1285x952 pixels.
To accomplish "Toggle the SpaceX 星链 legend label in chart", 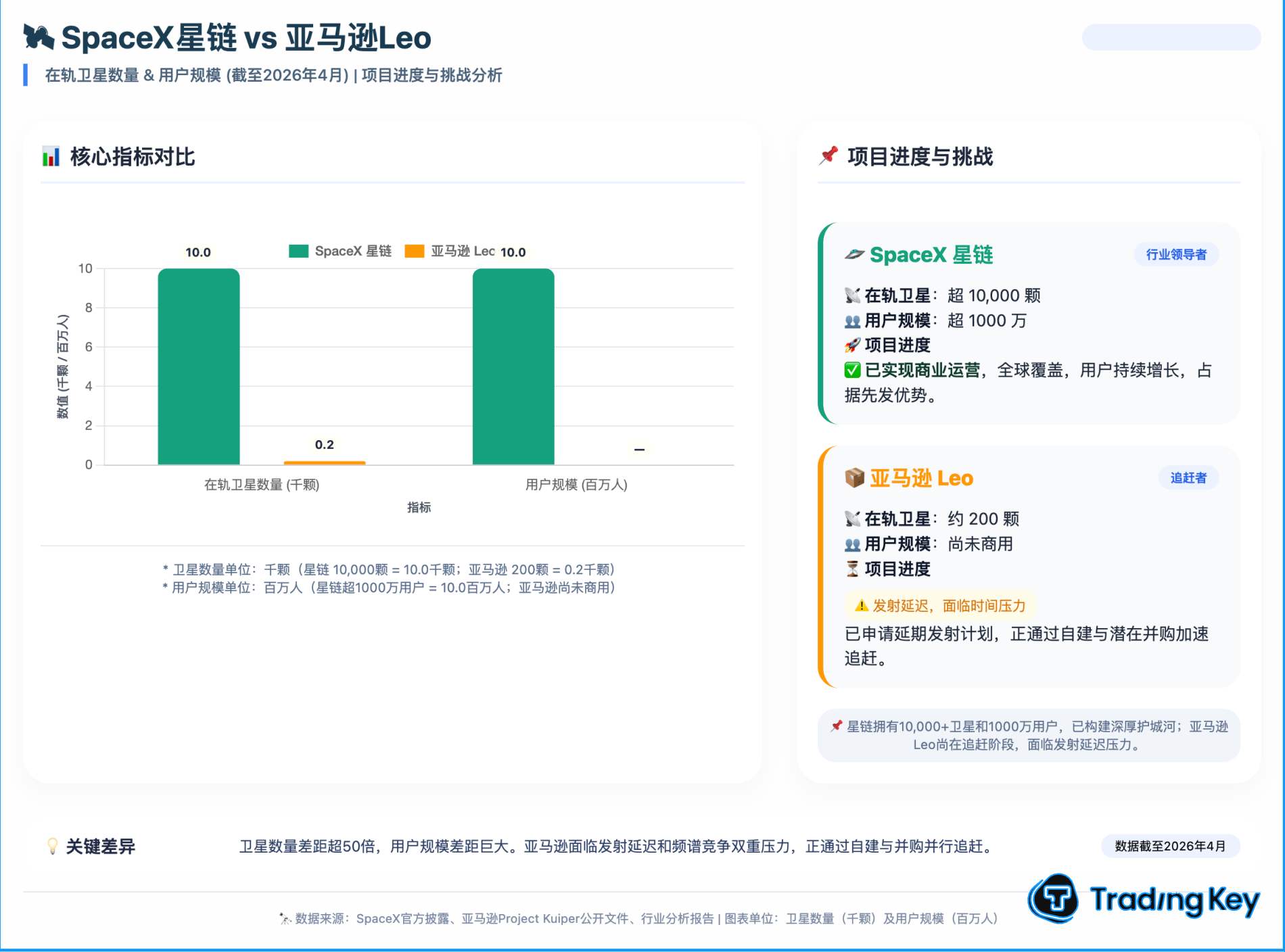I will (x=353, y=252).
